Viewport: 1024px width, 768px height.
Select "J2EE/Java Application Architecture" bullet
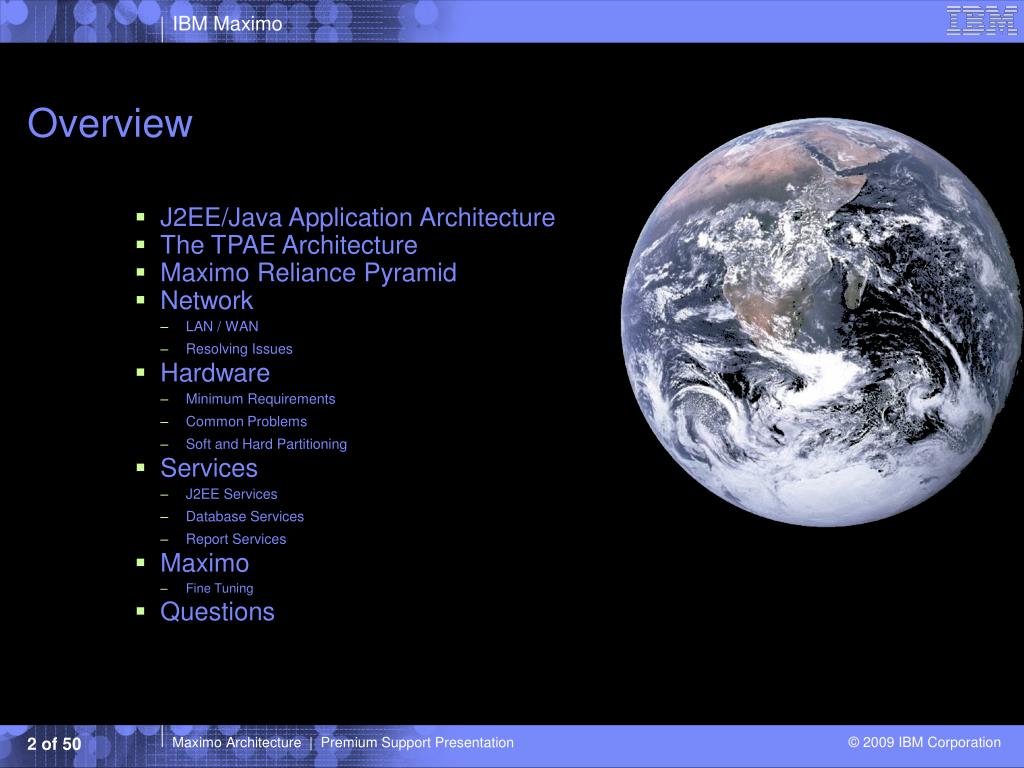pos(357,217)
